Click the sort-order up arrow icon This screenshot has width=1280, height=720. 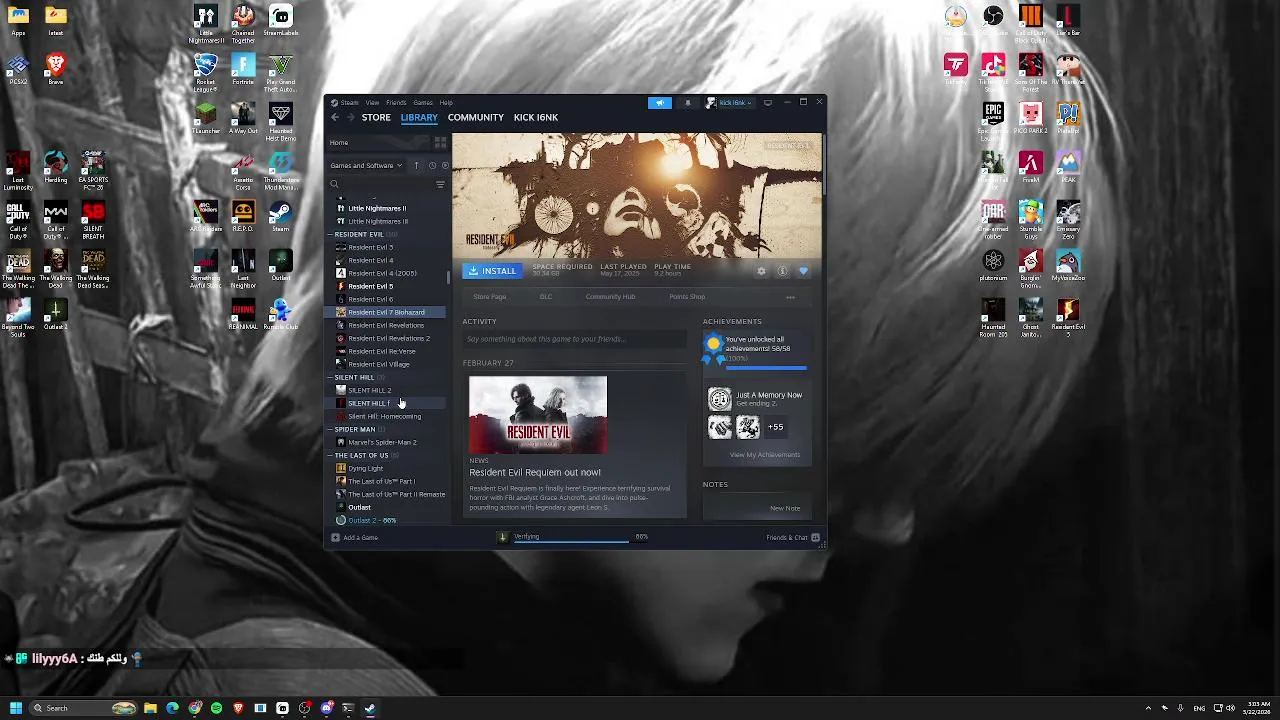[416, 165]
